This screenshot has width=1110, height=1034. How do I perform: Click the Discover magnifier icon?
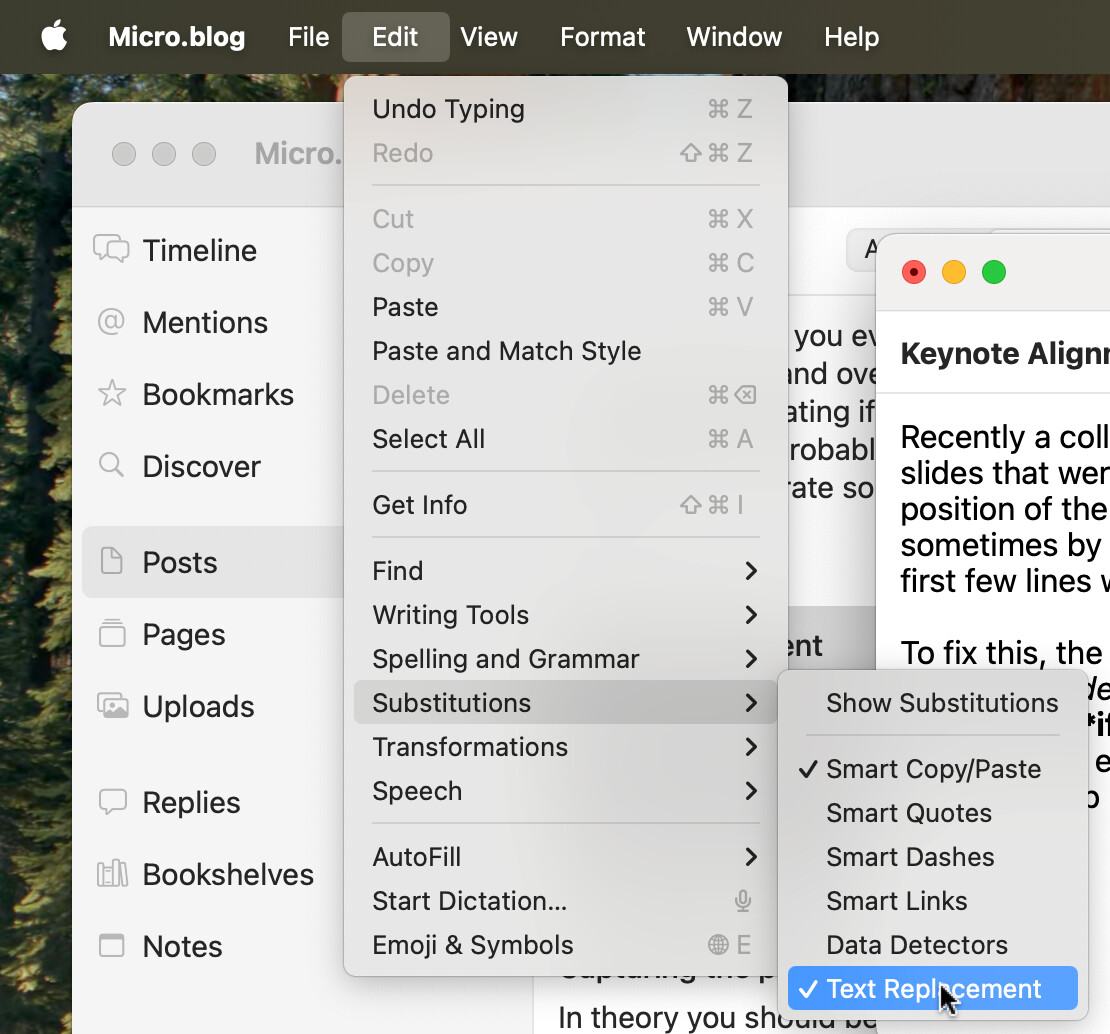coord(111,465)
